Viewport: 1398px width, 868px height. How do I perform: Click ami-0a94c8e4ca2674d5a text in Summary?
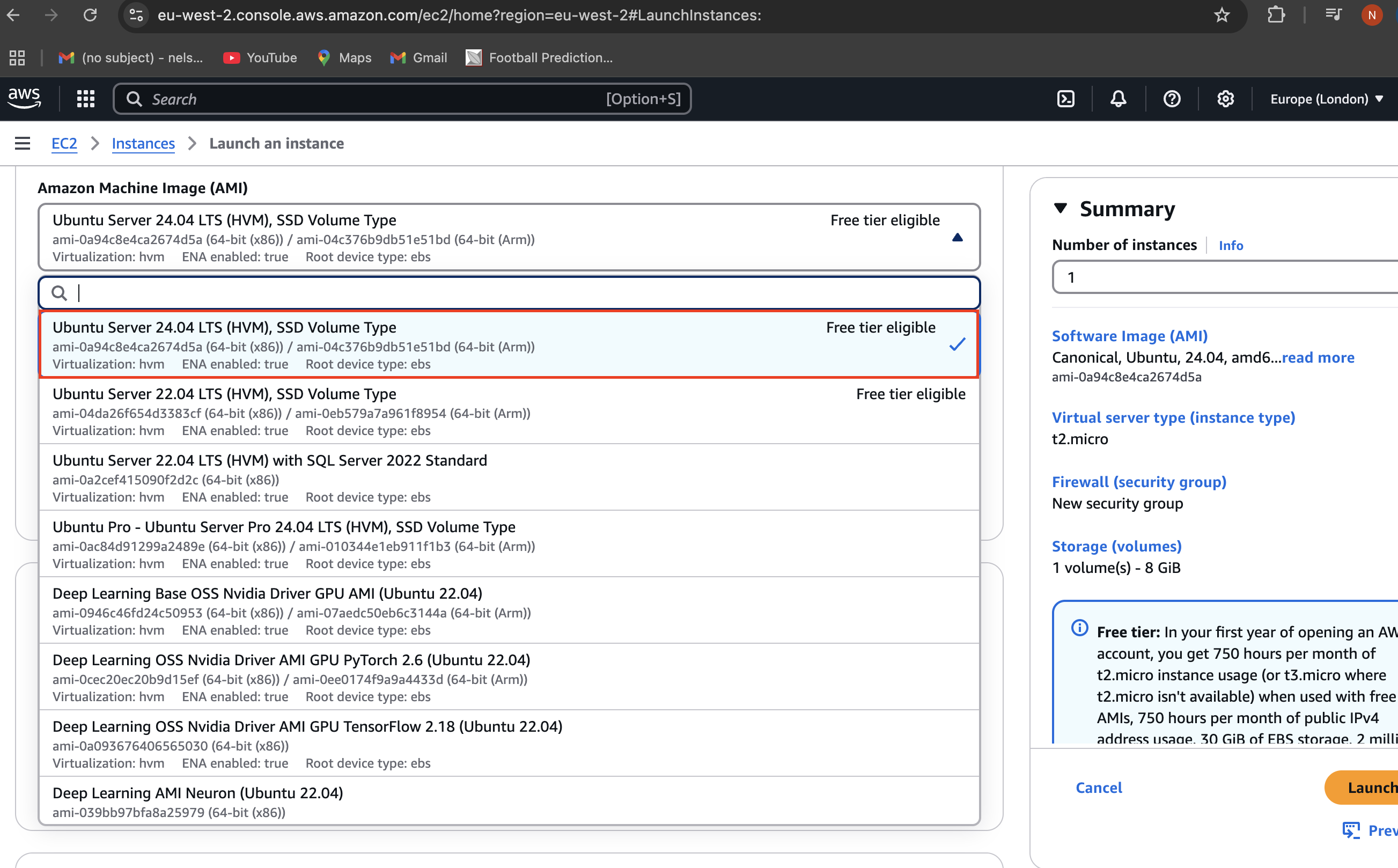click(1127, 377)
